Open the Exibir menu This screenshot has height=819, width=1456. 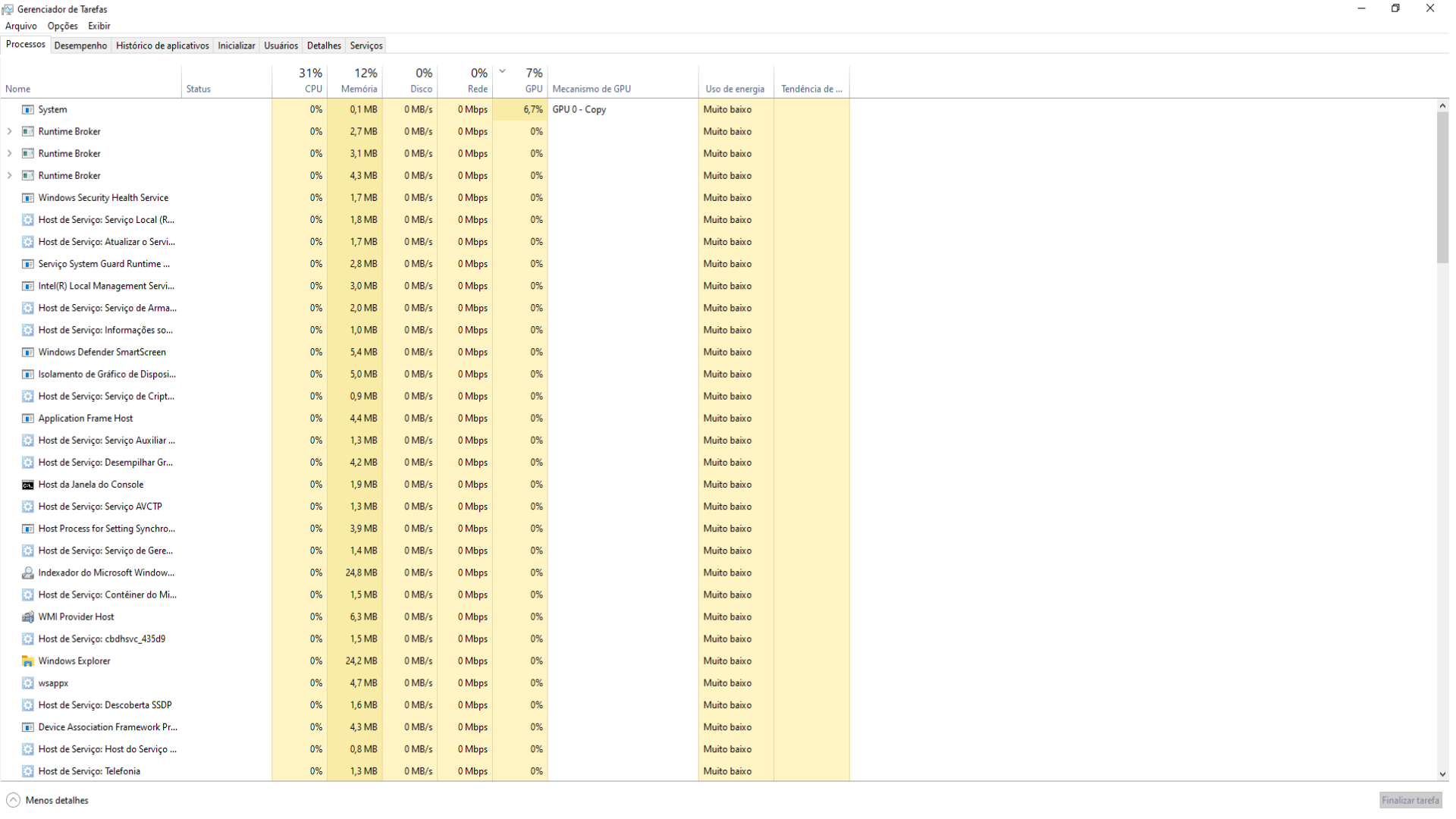click(99, 26)
